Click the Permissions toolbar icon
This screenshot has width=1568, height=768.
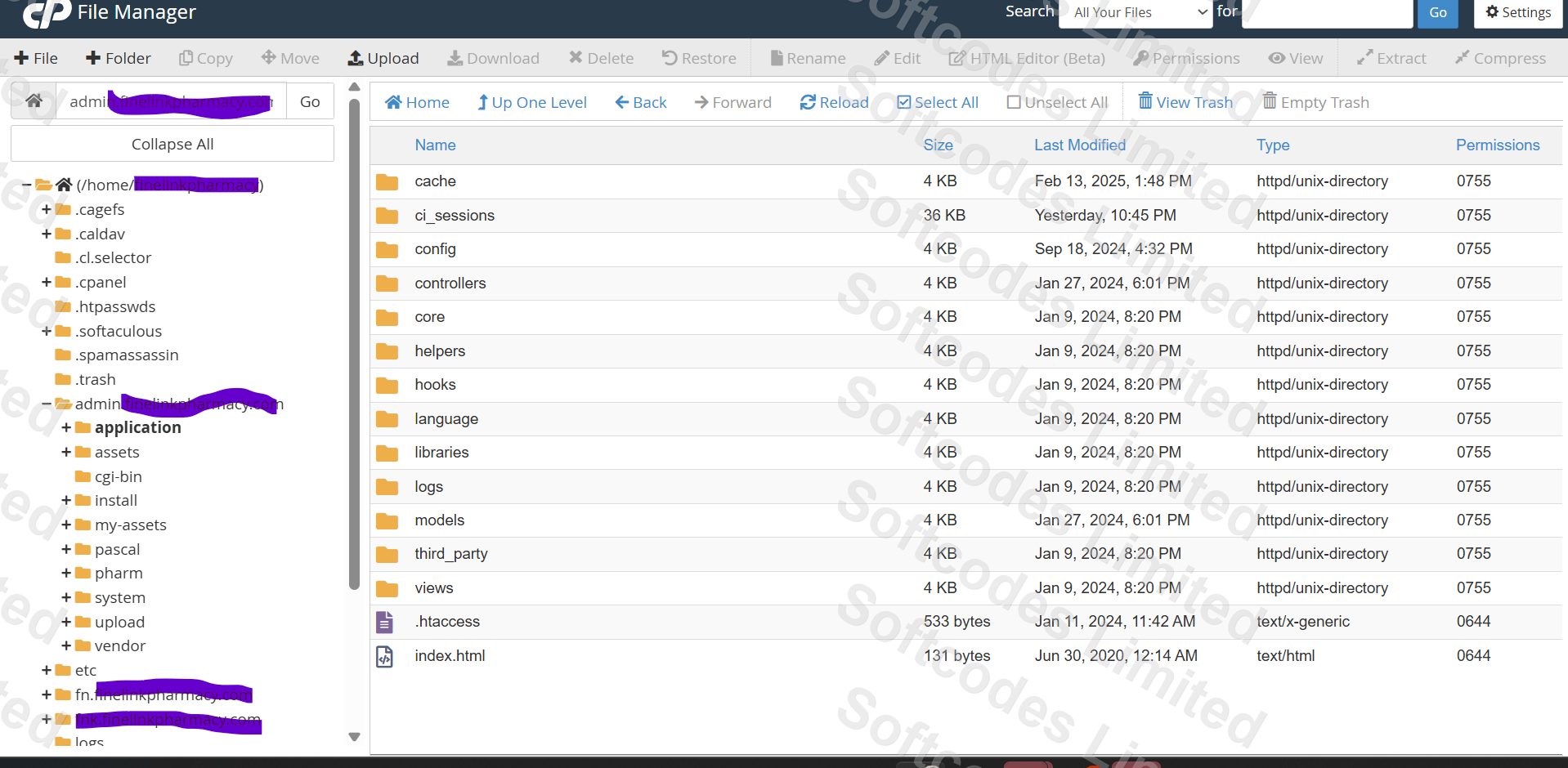coord(1186,58)
